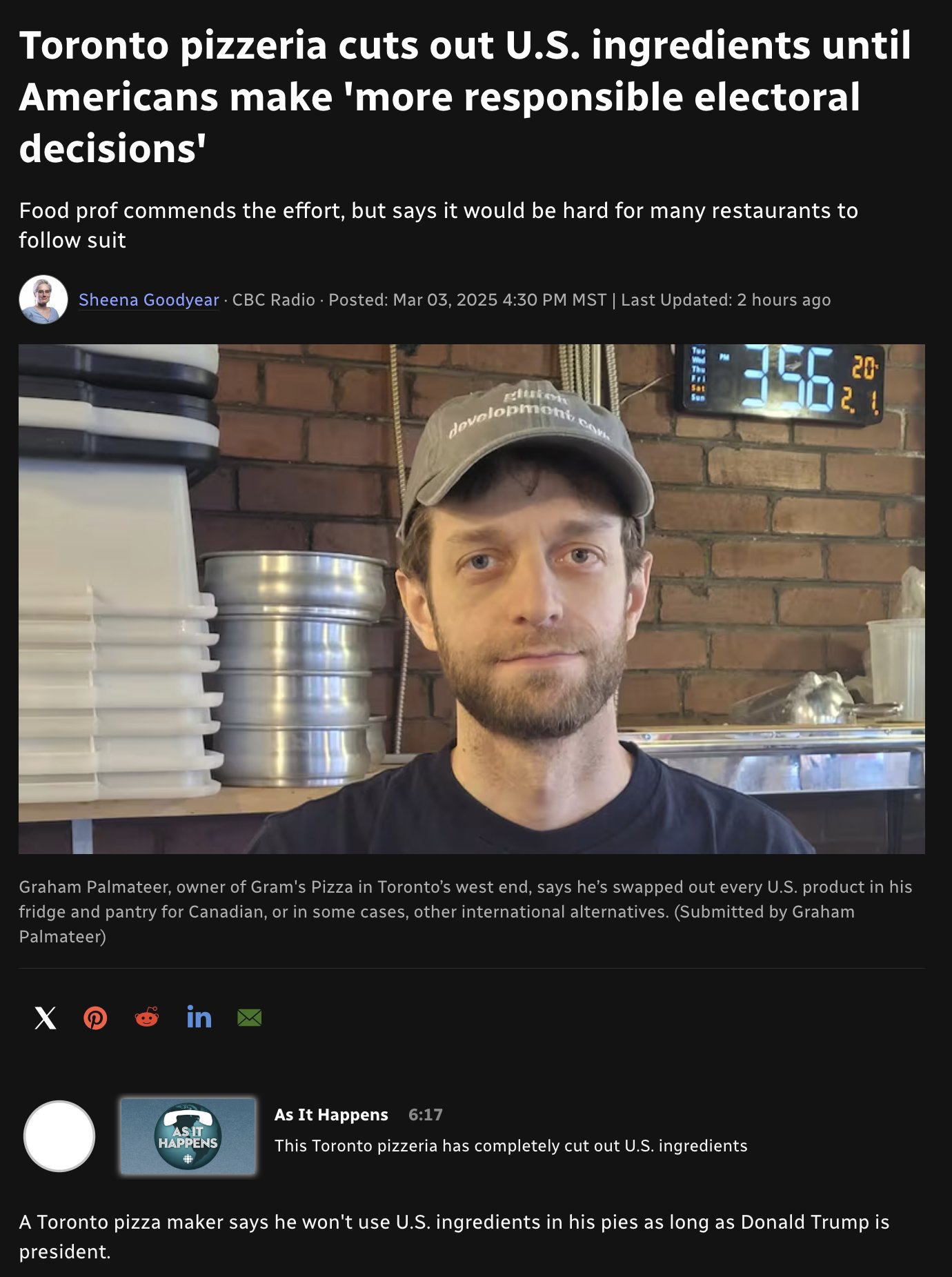The image size is (952, 1277).
Task: Open Graham Palmateer main photo
Action: point(472,599)
